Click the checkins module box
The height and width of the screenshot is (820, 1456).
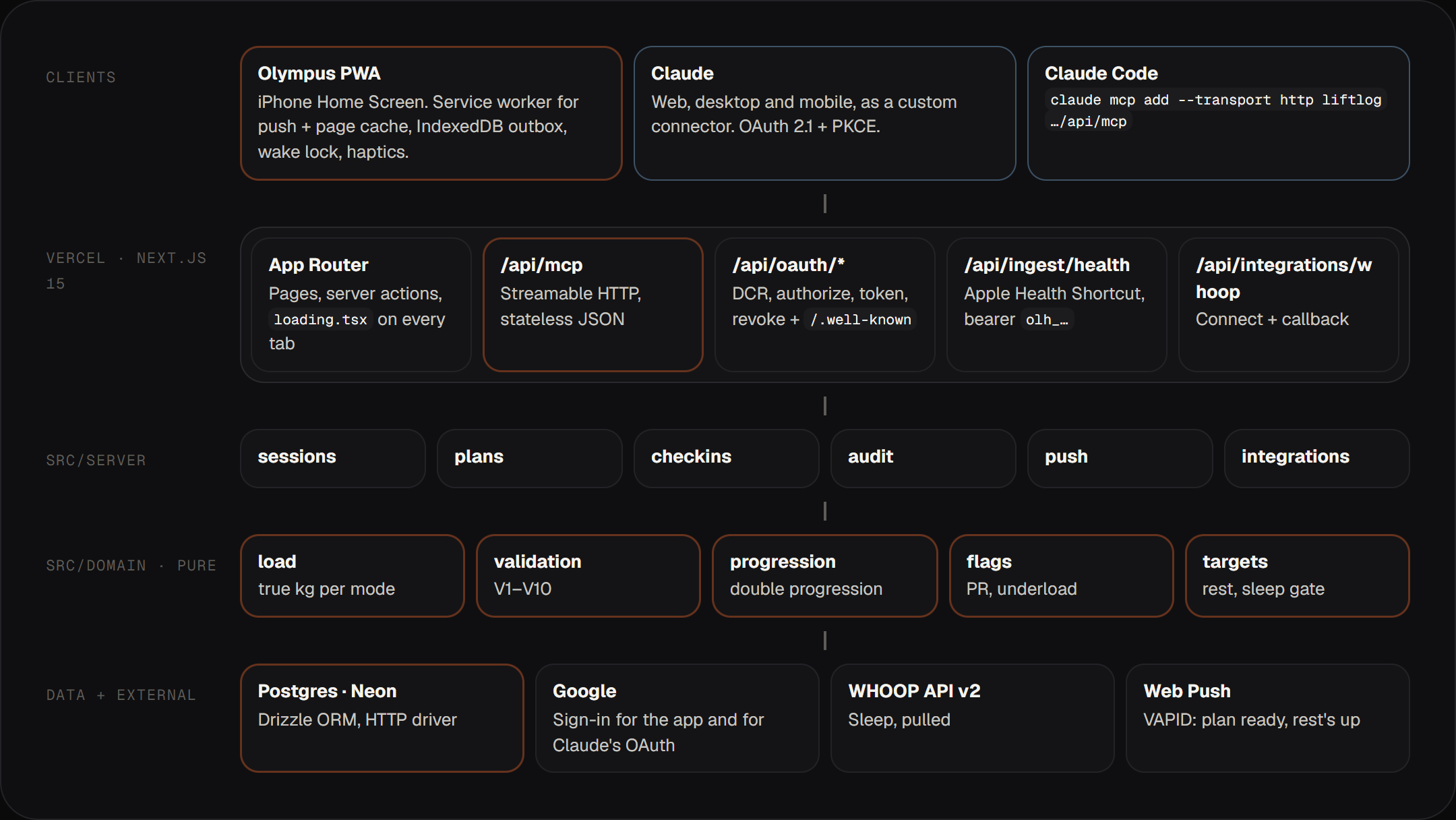click(x=727, y=459)
